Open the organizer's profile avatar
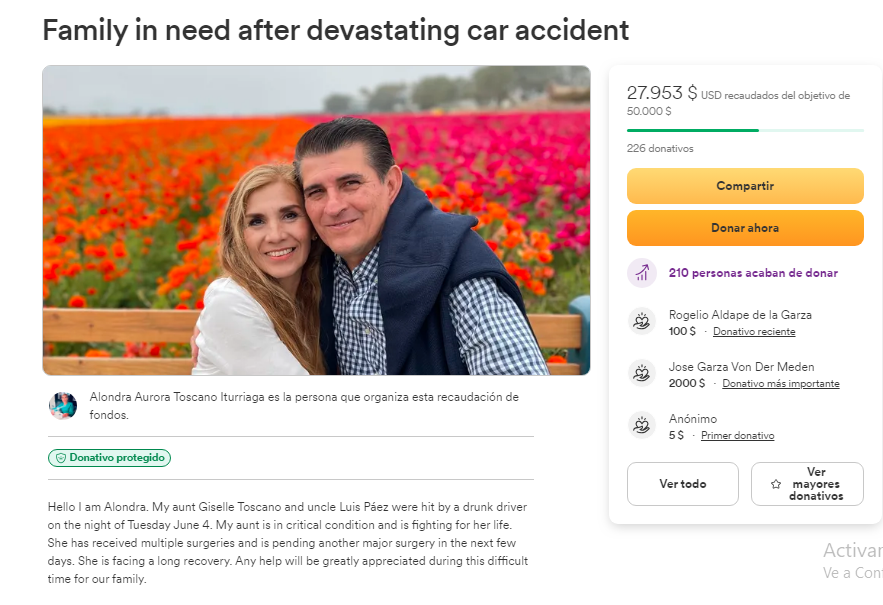 (x=63, y=405)
